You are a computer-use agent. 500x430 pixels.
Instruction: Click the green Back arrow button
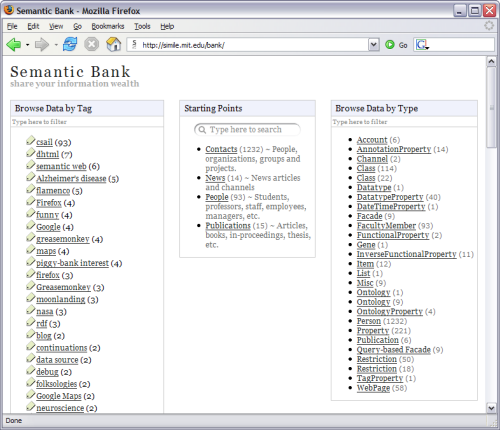13,44
